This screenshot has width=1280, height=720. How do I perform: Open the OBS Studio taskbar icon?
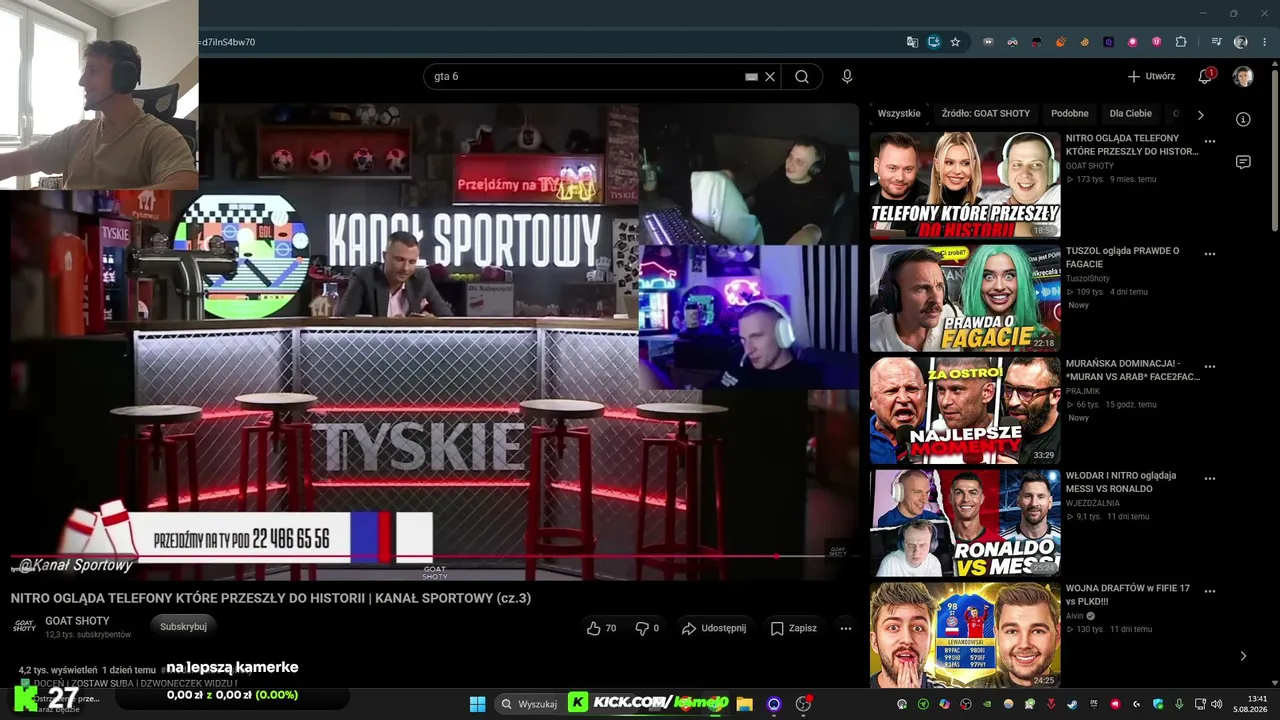[803, 704]
